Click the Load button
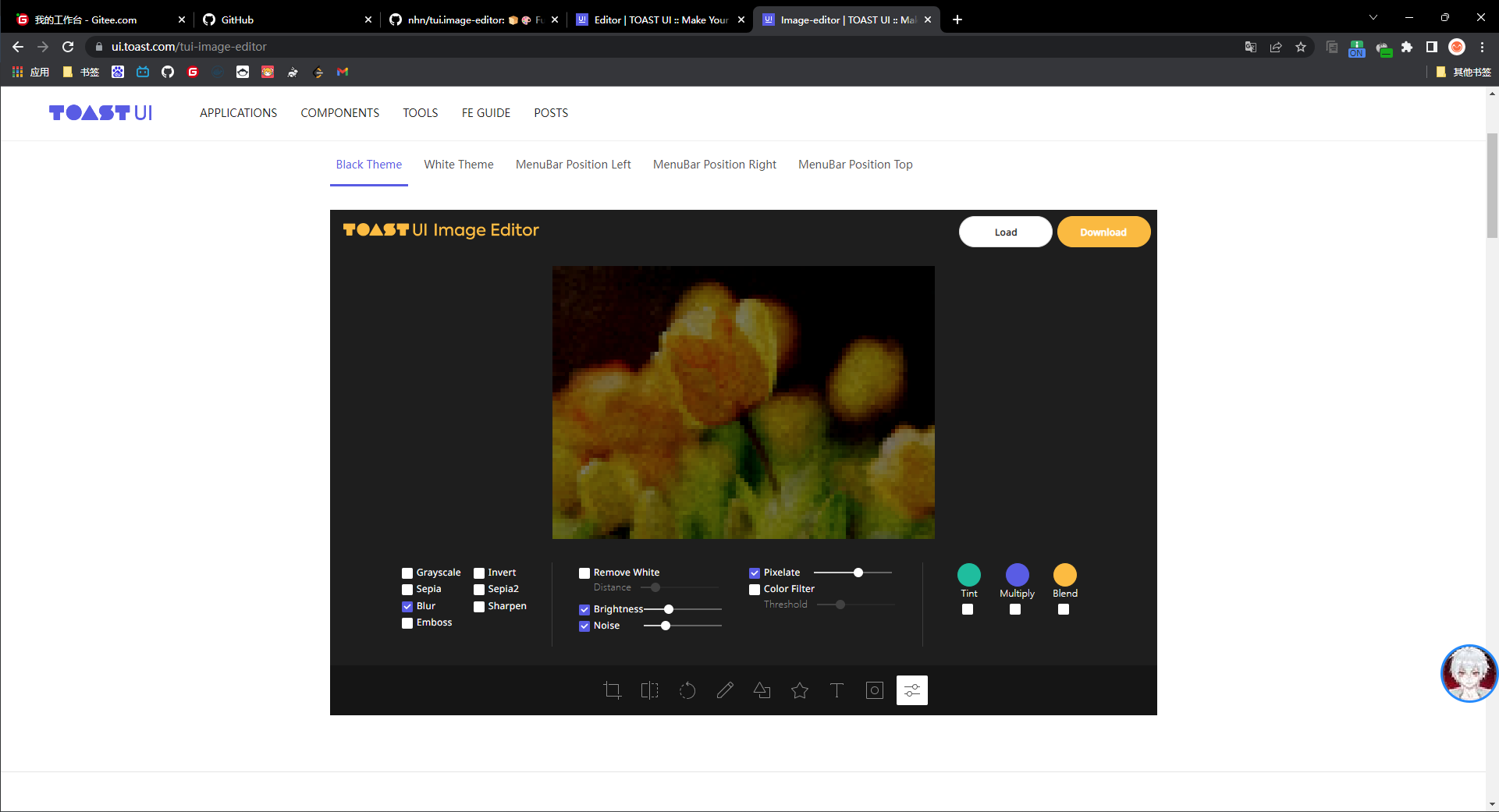This screenshot has width=1499, height=812. 1005,232
